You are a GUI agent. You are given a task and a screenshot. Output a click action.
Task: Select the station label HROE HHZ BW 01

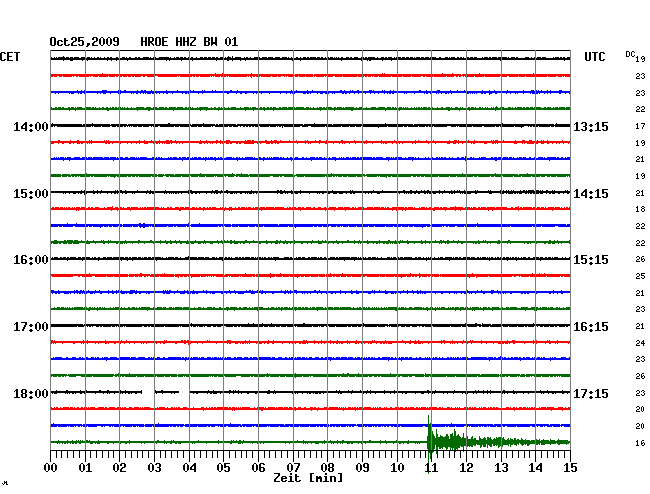point(189,42)
